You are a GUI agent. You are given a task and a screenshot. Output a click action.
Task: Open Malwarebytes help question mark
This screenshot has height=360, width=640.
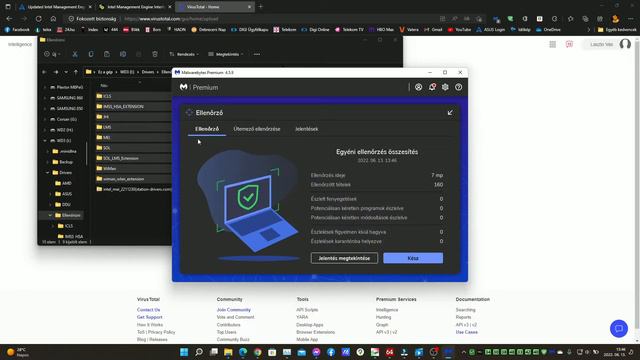pos(458,87)
